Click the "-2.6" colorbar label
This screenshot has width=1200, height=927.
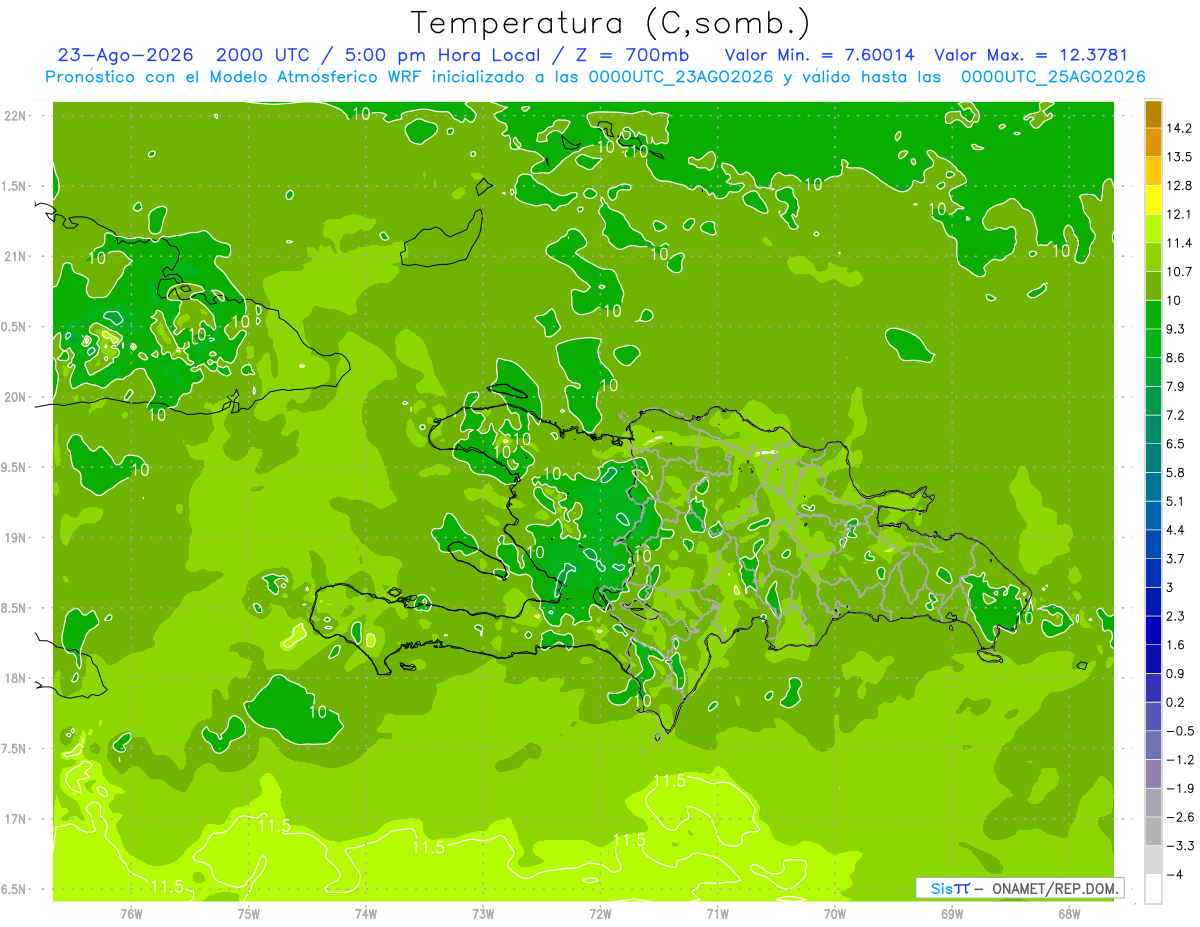click(x=1179, y=817)
